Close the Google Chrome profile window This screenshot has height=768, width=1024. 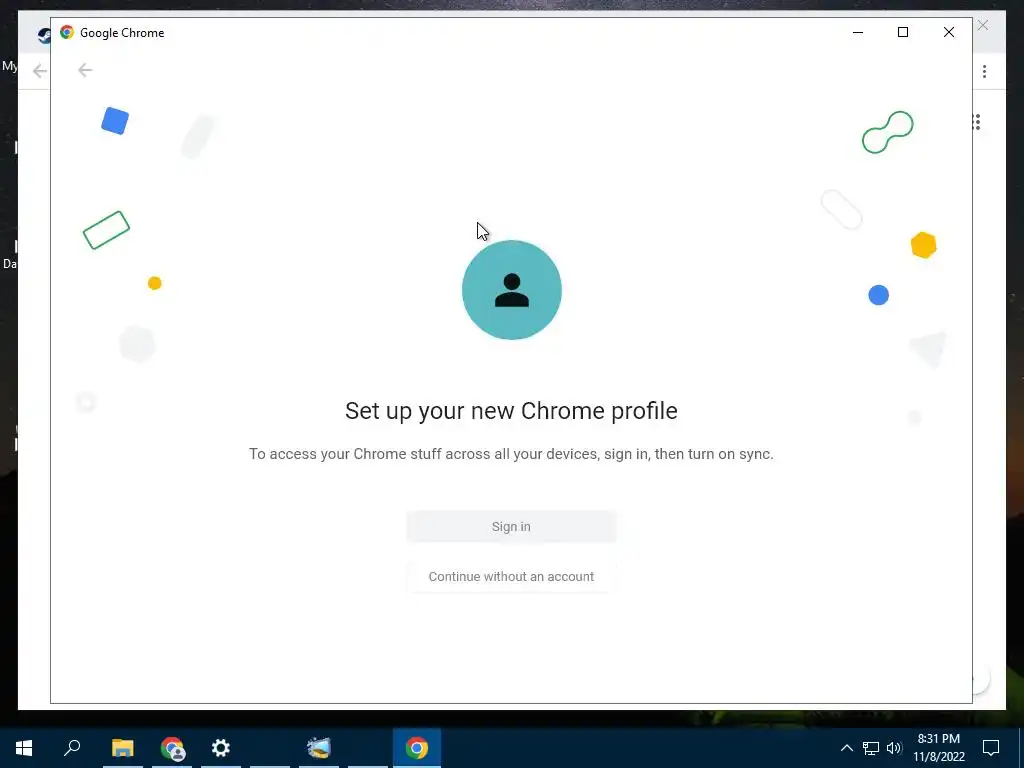pyautogui.click(x=949, y=32)
